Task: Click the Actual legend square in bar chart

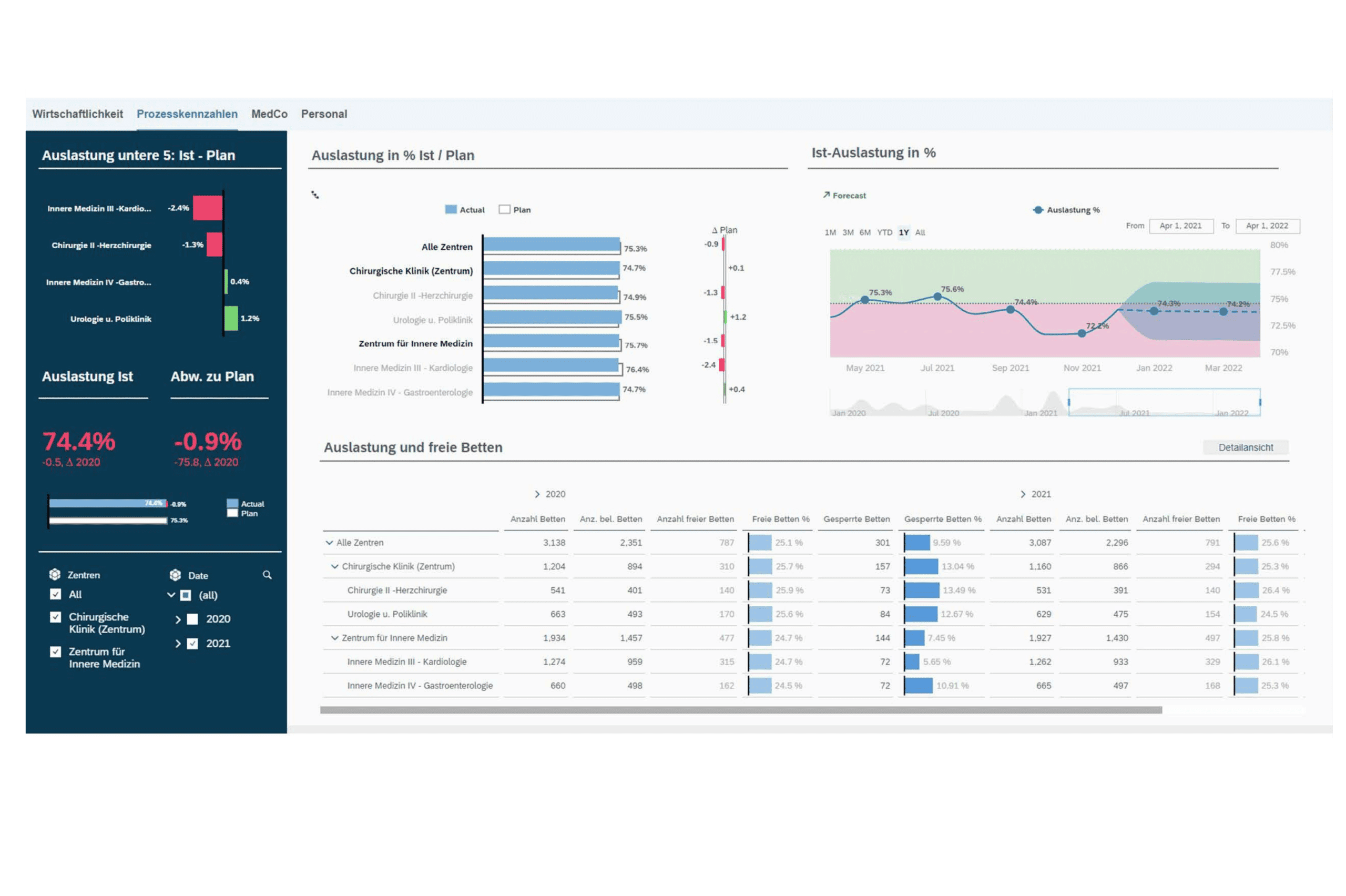Action: [451, 210]
